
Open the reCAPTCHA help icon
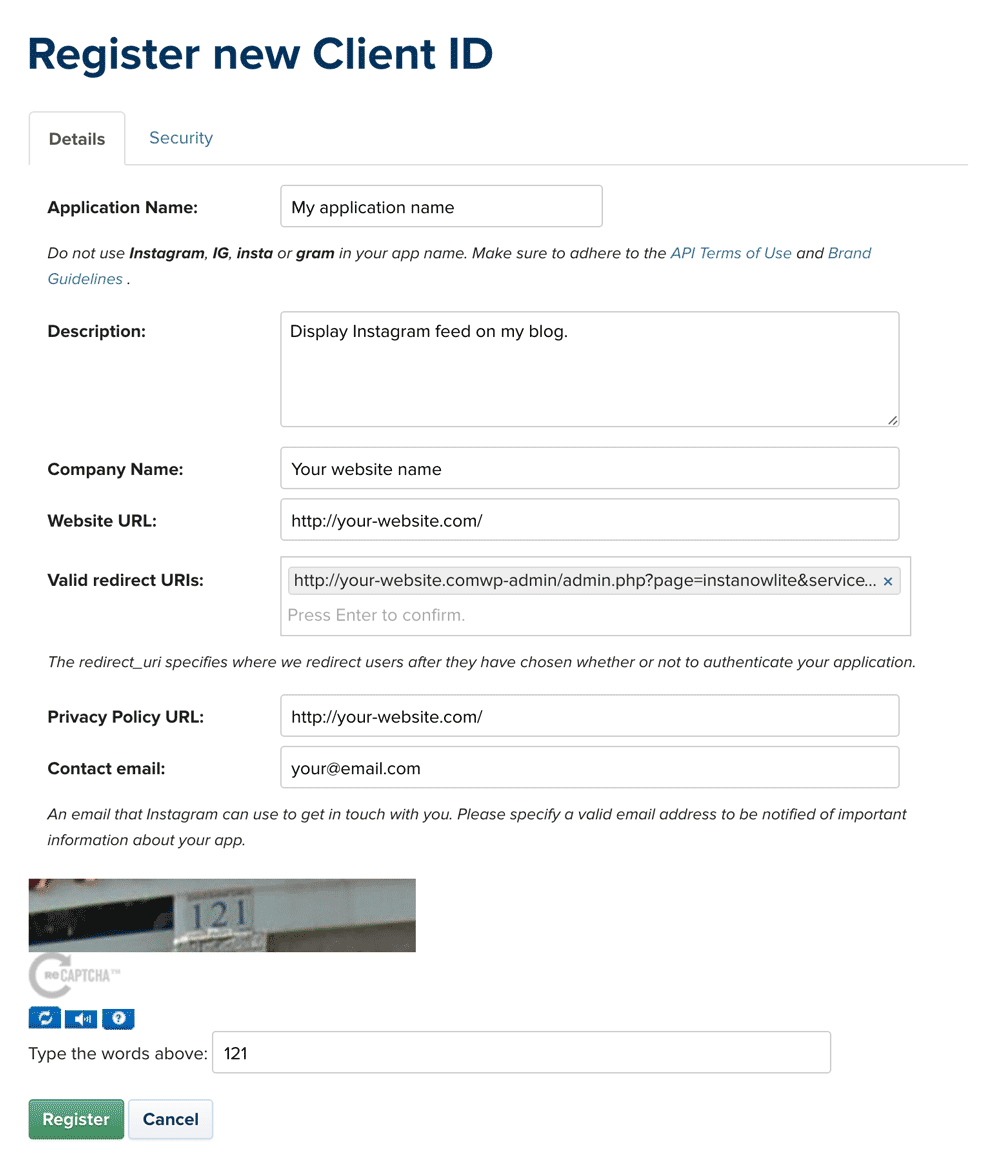click(118, 1018)
